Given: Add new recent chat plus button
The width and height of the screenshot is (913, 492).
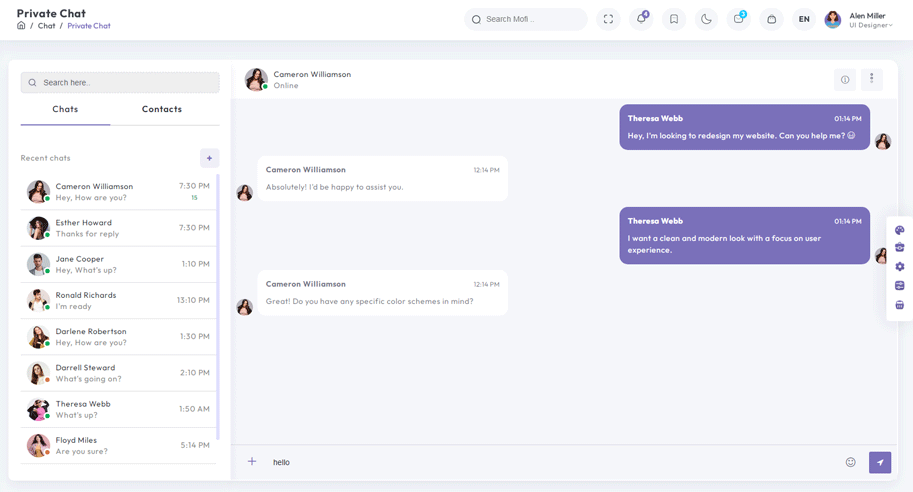Looking at the screenshot, I should [x=210, y=158].
